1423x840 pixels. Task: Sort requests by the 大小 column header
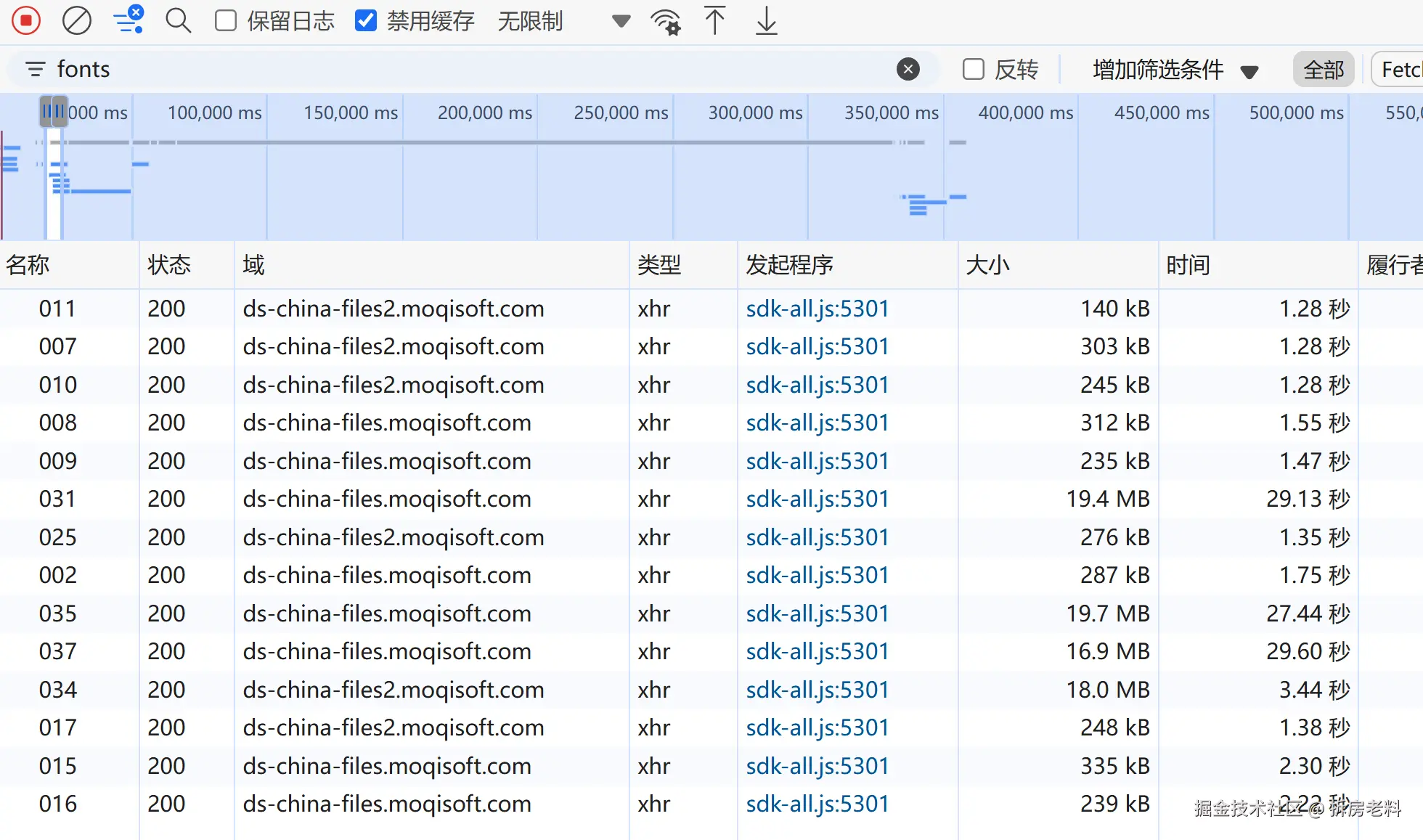(x=987, y=265)
